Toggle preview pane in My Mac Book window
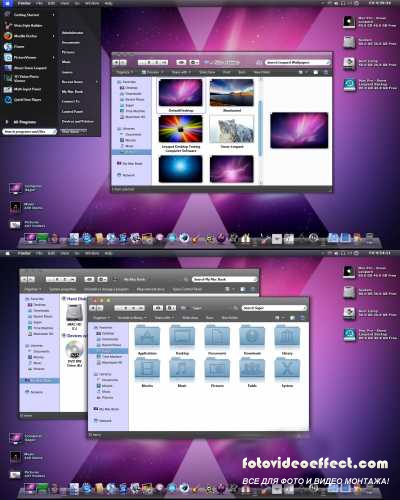 (243, 289)
